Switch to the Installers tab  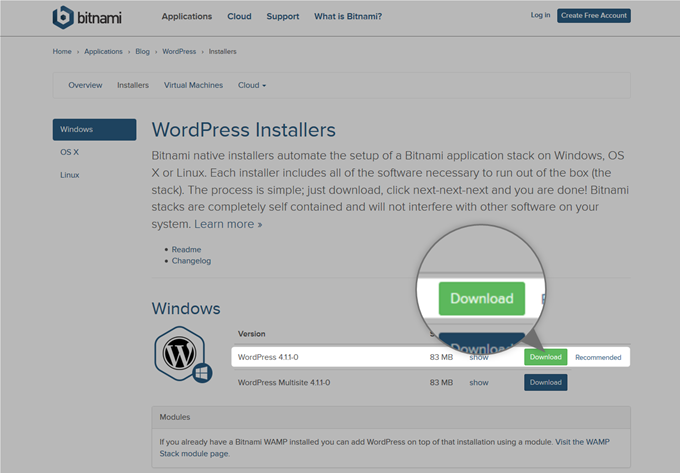133,85
